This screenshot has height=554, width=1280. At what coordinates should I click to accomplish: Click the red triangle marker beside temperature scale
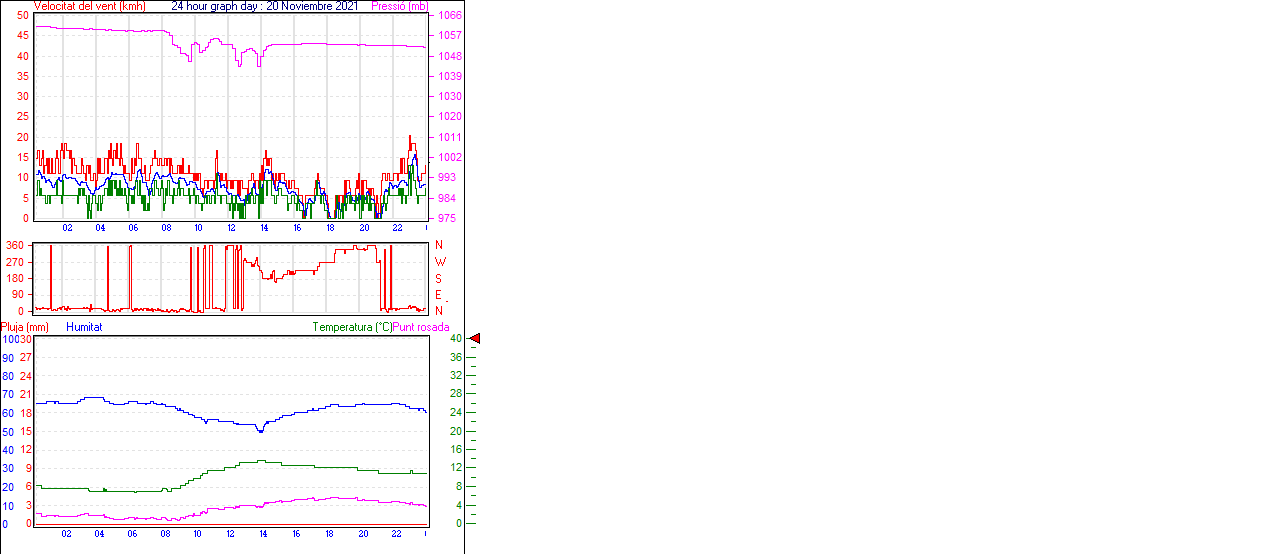pyautogui.click(x=476, y=339)
